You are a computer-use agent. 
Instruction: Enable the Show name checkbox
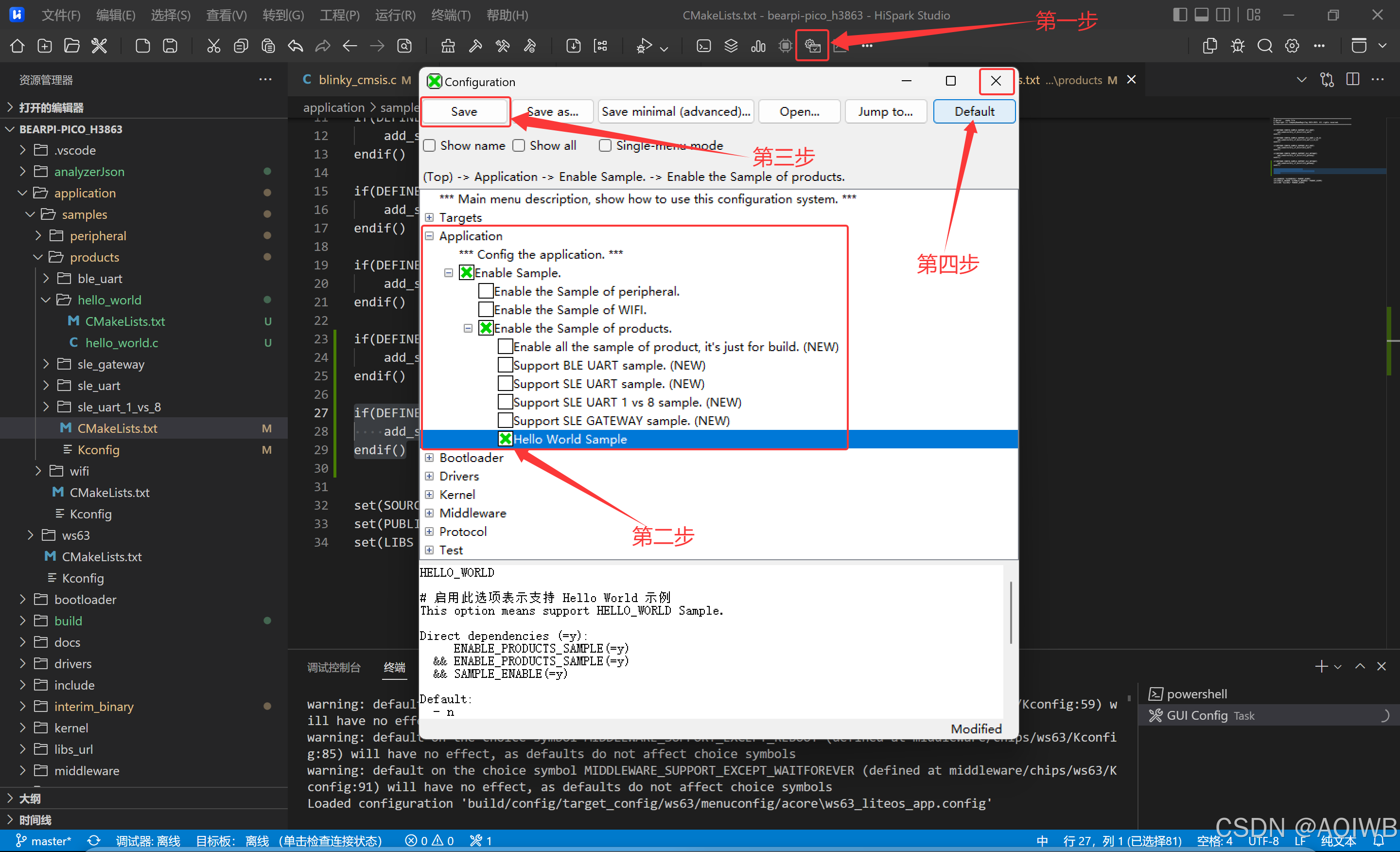point(430,146)
